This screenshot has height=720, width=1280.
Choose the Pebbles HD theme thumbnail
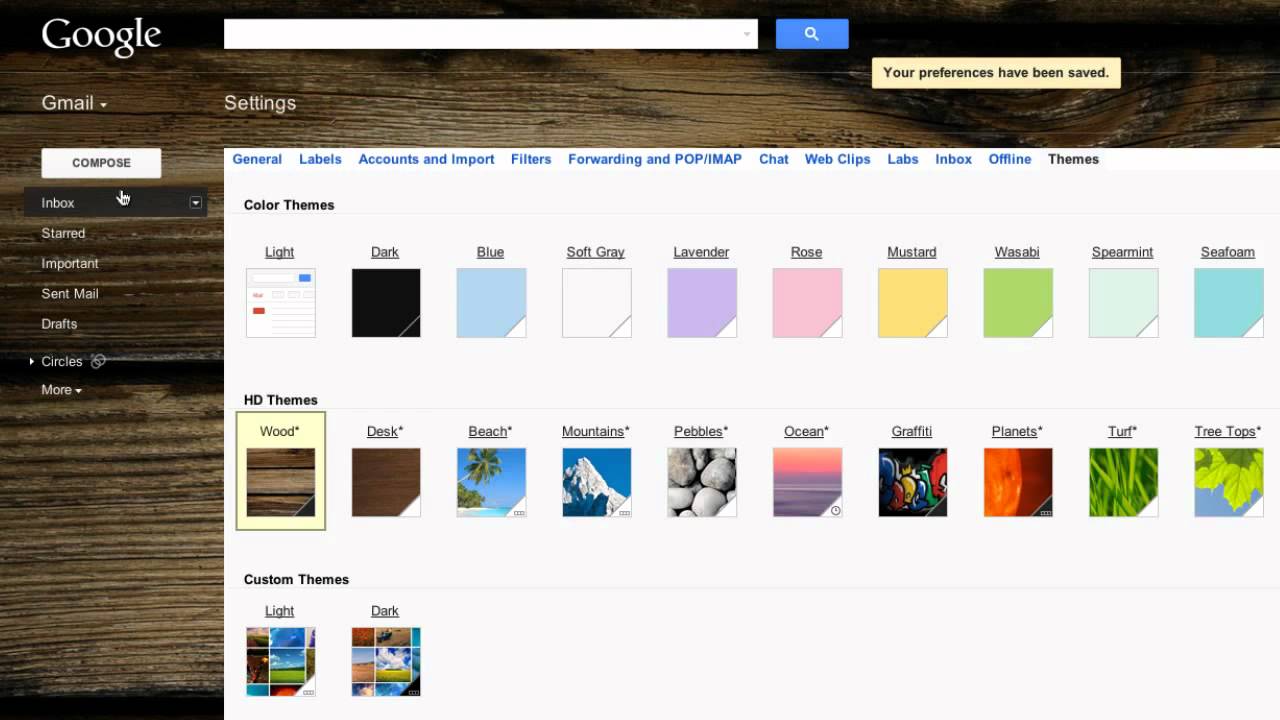click(x=702, y=482)
